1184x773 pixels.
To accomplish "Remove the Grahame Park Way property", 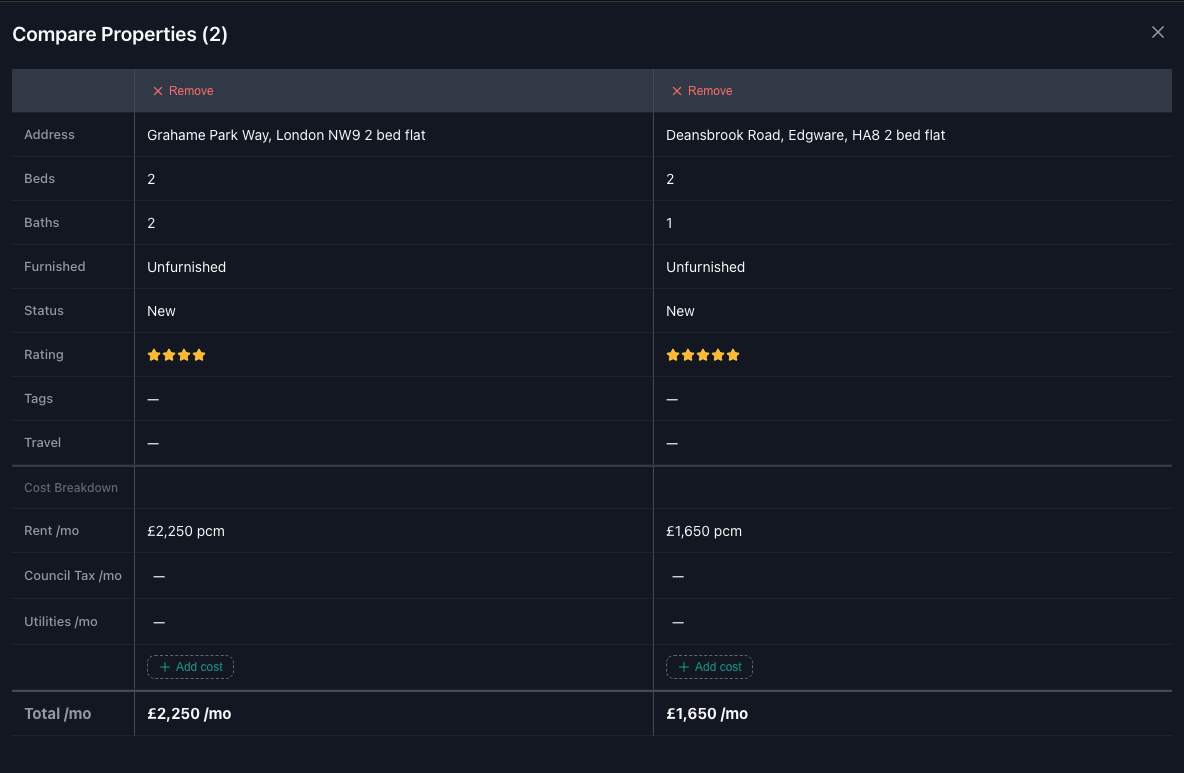I will click(183, 91).
